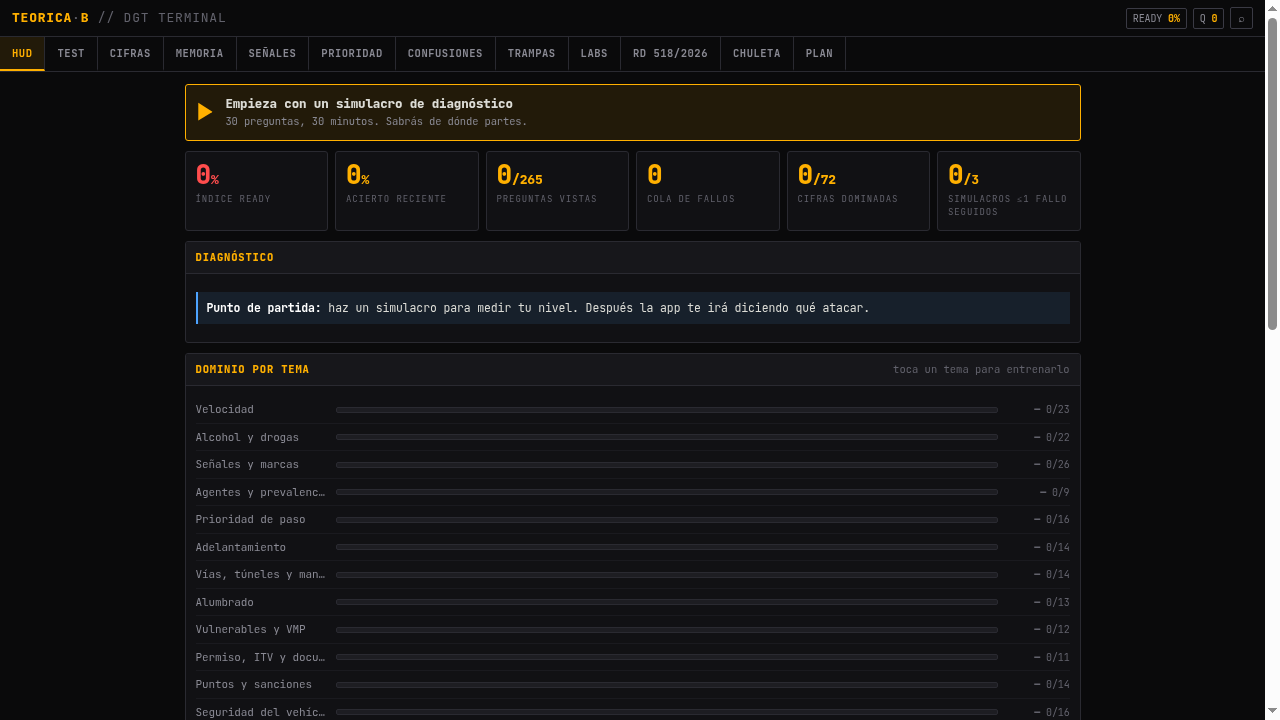Click the 'Punto de partida' diagnostic message
The image size is (1280, 720).
[633, 308]
